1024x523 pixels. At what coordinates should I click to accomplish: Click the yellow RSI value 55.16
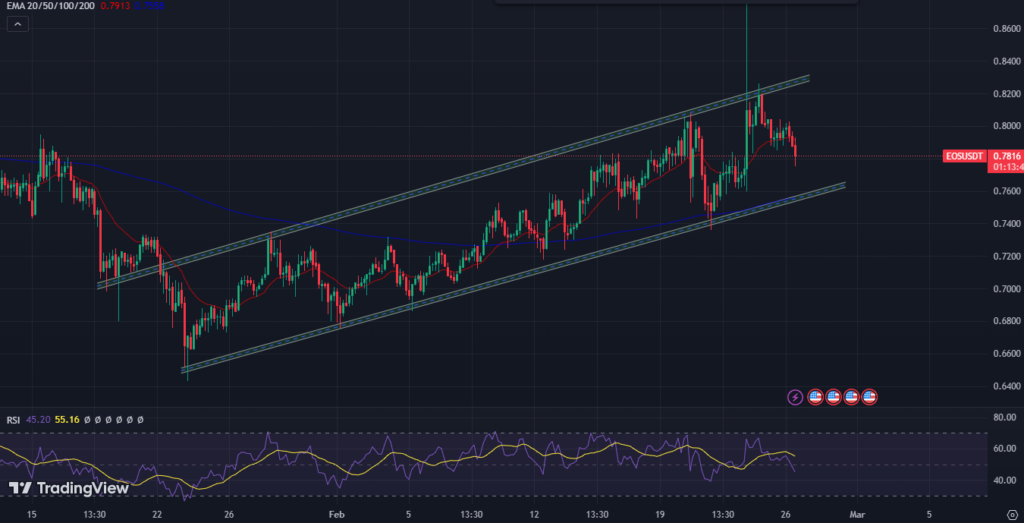point(68,420)
